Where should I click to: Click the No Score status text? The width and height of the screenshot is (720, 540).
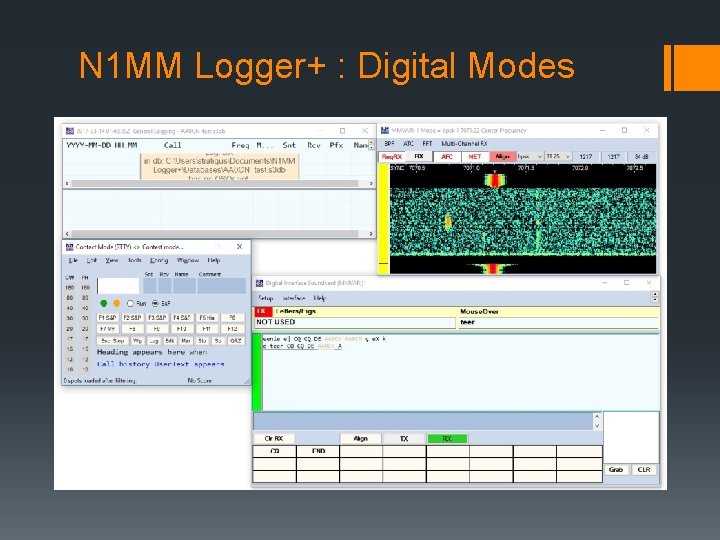pyautogui.click(x=200, y=381)
